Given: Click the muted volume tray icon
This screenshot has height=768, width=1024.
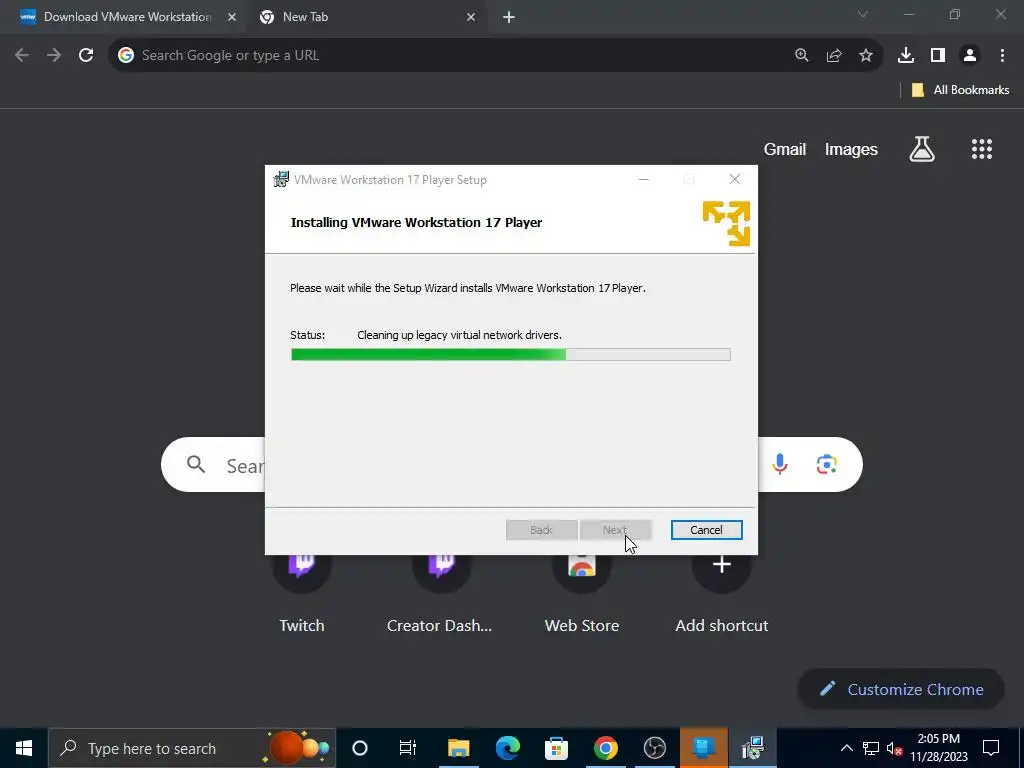Looking at the screenshot, I should pyautogui.click(x=894, y=748).
